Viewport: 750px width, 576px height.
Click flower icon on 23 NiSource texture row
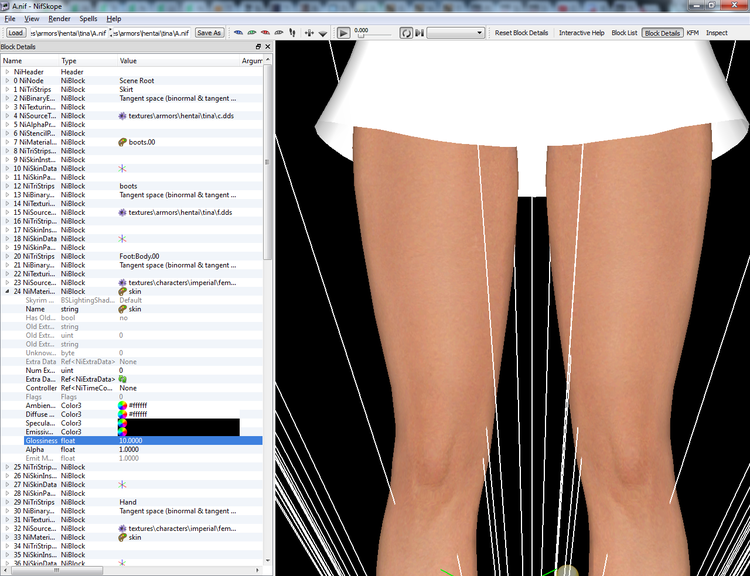coord(122,283)
